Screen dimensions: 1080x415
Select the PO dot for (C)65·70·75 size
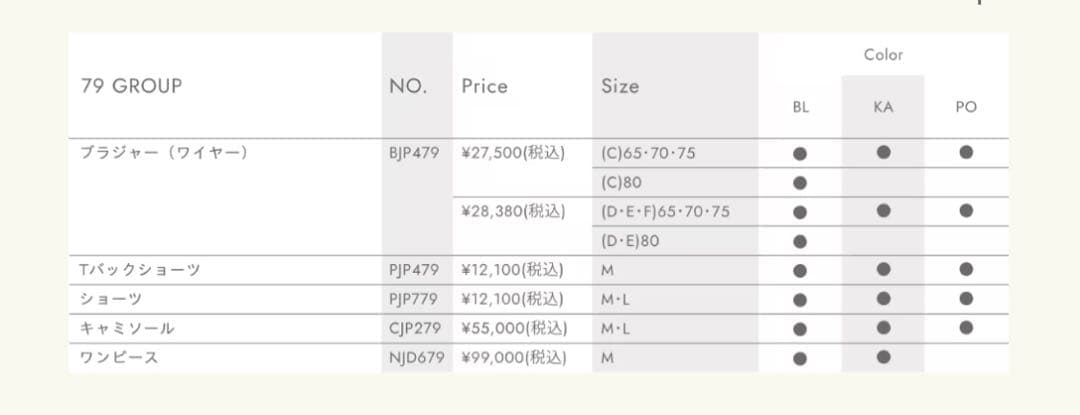pyautogui.click(x=966, y=153)
